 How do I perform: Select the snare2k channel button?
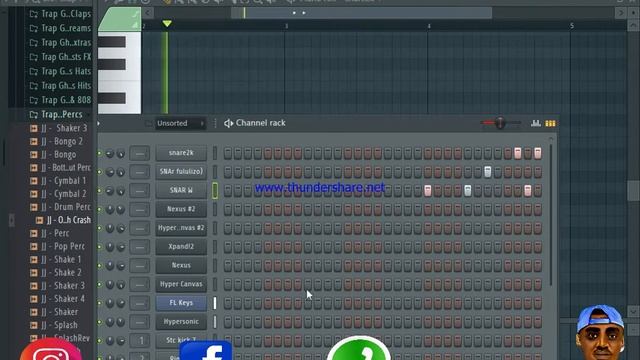[x=181, y=153]
